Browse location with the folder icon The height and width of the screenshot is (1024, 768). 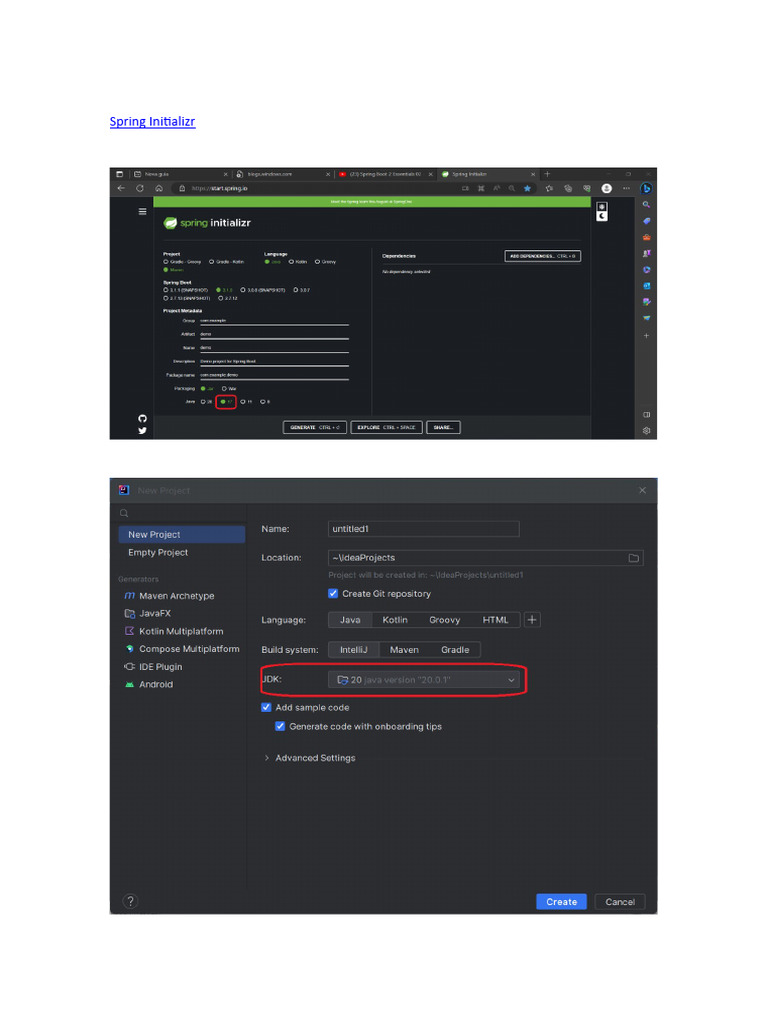(x=633, y=558)
